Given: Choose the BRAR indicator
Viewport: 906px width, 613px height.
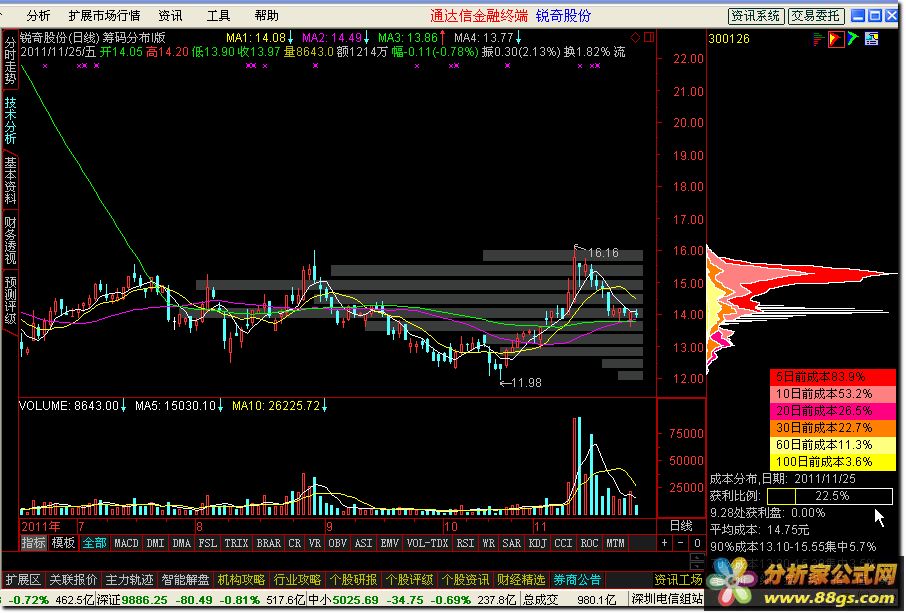Looking at the screenshot, I should tap(269, 544).
